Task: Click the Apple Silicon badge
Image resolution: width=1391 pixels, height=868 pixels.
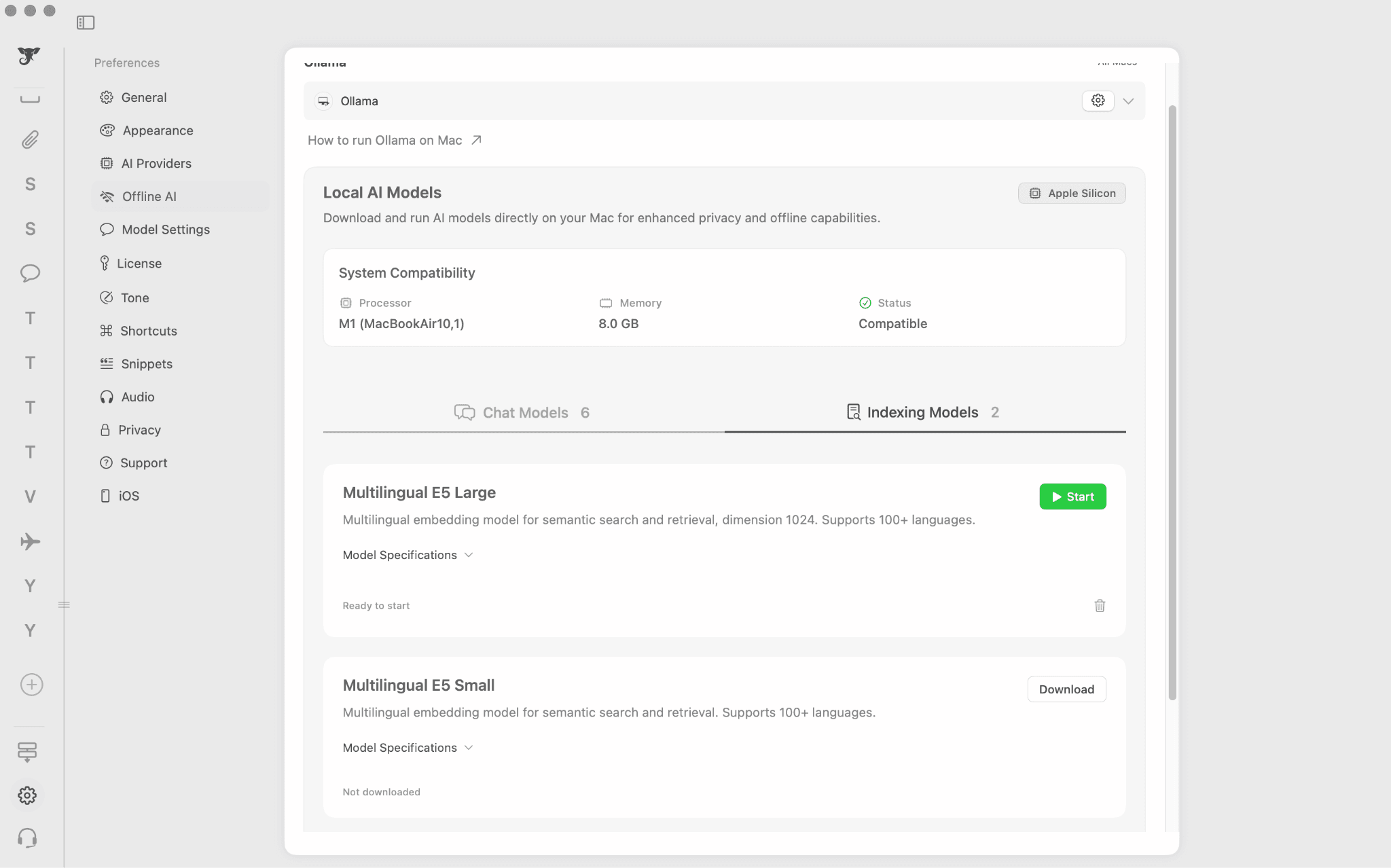Action: click(1071, 193)
